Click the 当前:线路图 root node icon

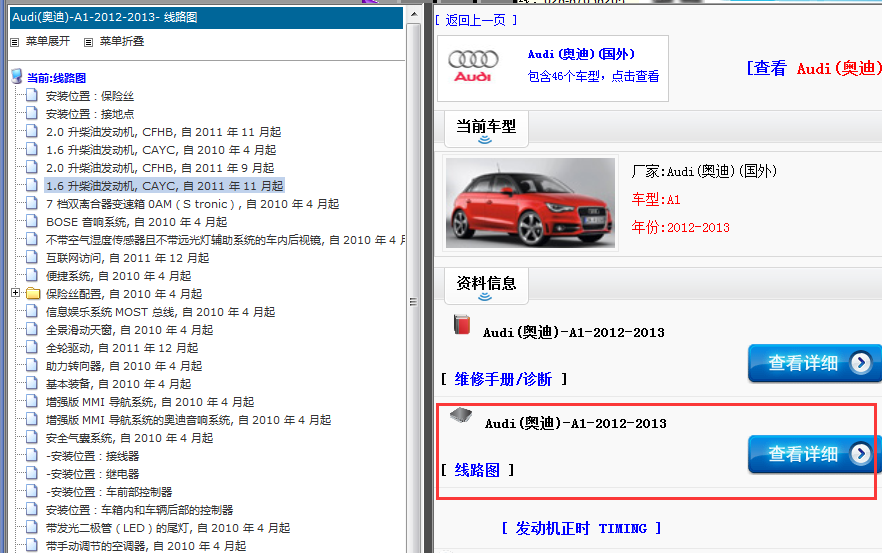pos(17,77)
